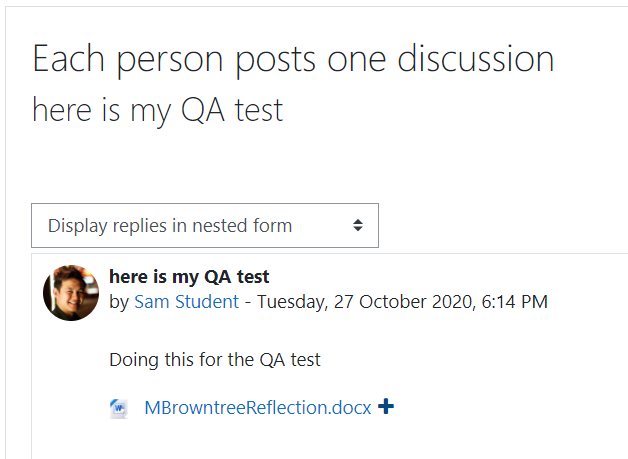Click the large discussion subheading here is my QA test
The image size is (628, 459).
157,110
